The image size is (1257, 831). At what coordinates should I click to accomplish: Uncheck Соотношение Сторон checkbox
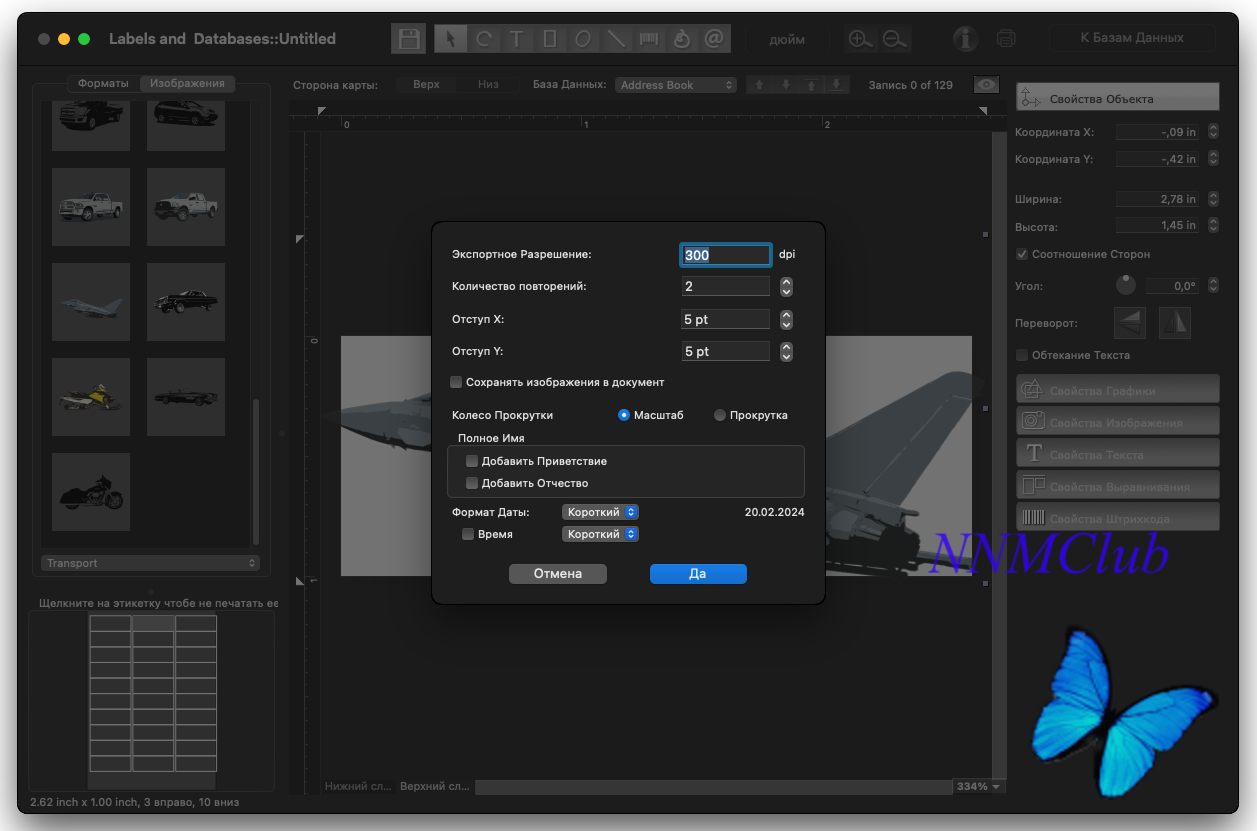pos(1022,254)
